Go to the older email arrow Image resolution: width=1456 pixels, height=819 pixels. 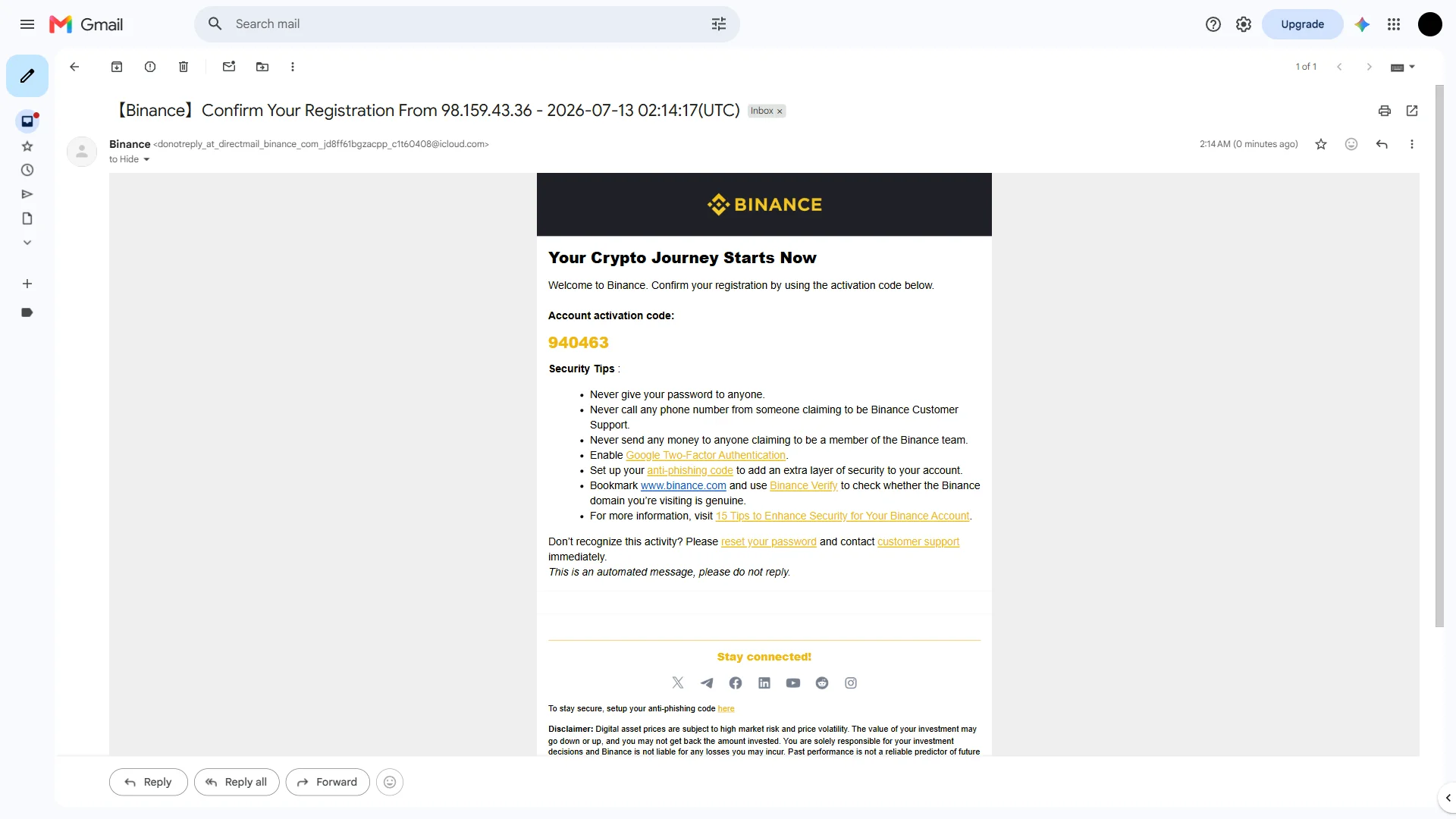click(1370, 67)
